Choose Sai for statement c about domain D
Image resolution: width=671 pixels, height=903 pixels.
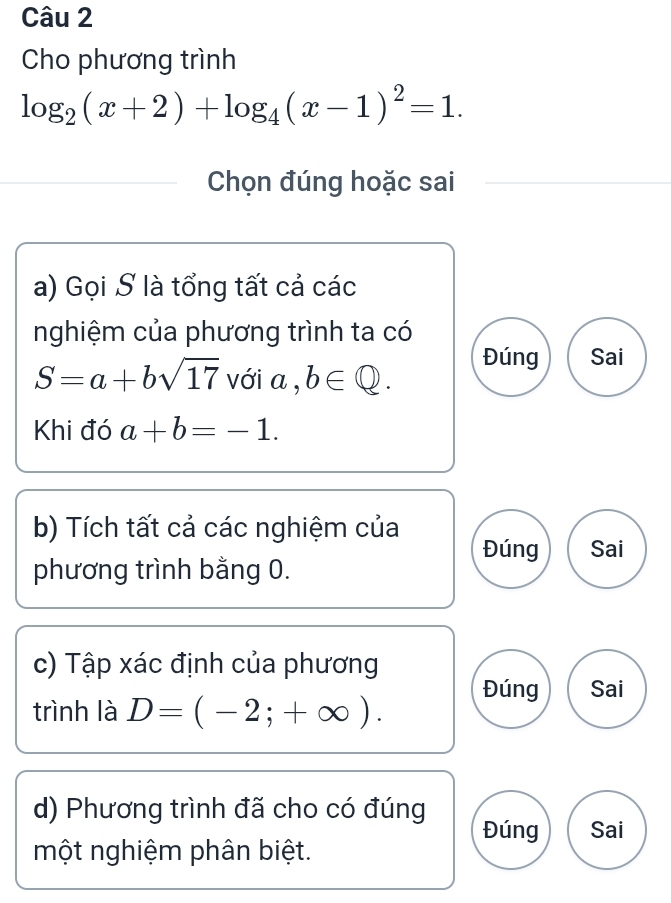[607, 689]
